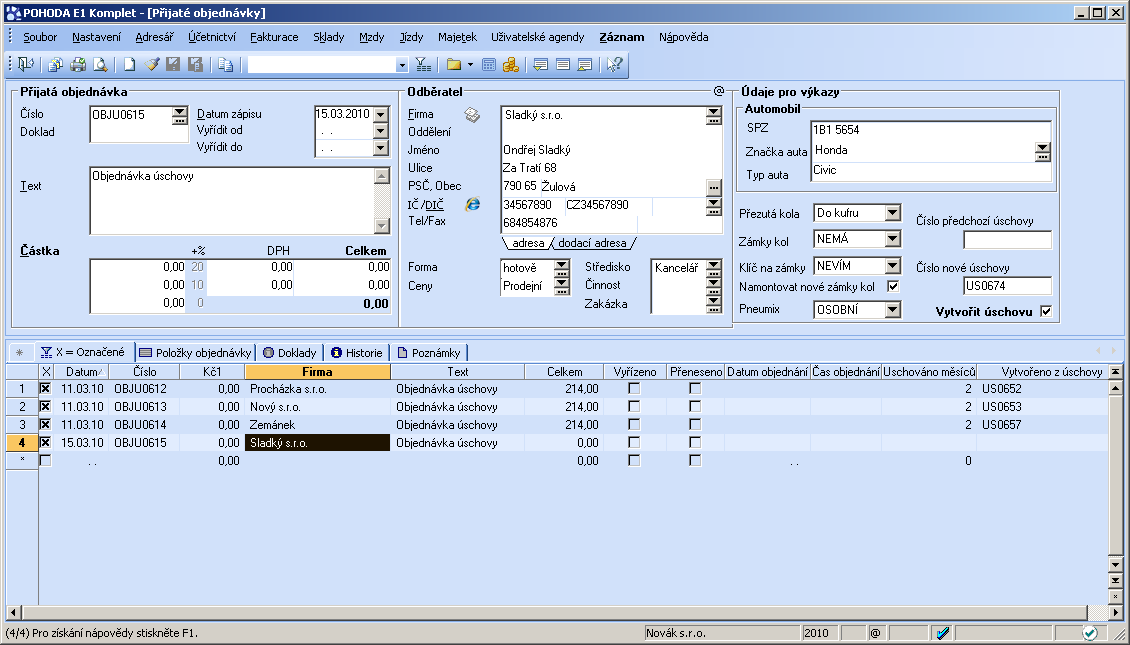Click the Značka auta selection button
1130x645 pixels.
click(1042, 151)
